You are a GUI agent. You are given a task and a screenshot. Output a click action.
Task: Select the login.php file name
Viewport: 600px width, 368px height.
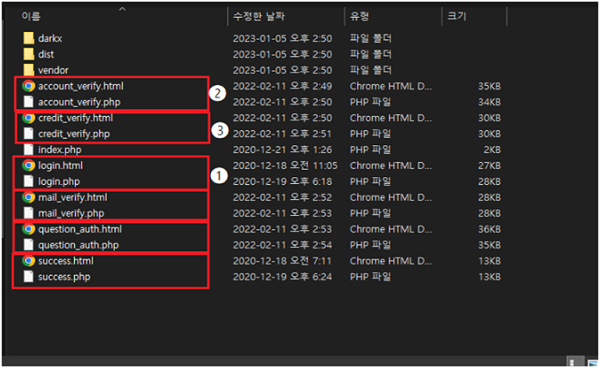click(59, 182)
